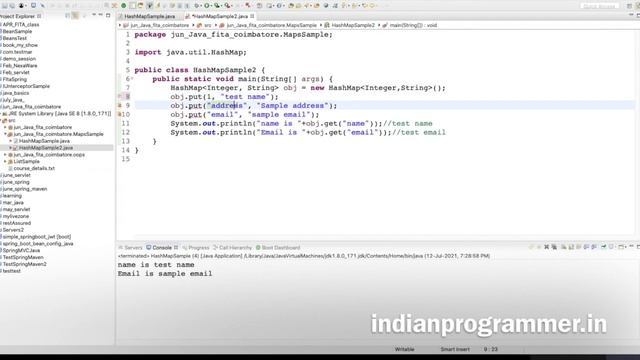Open the Boot Dashboard view tab
Viewport: 640px width, 360px height.
pyautogui.click(x=278, y=247)
